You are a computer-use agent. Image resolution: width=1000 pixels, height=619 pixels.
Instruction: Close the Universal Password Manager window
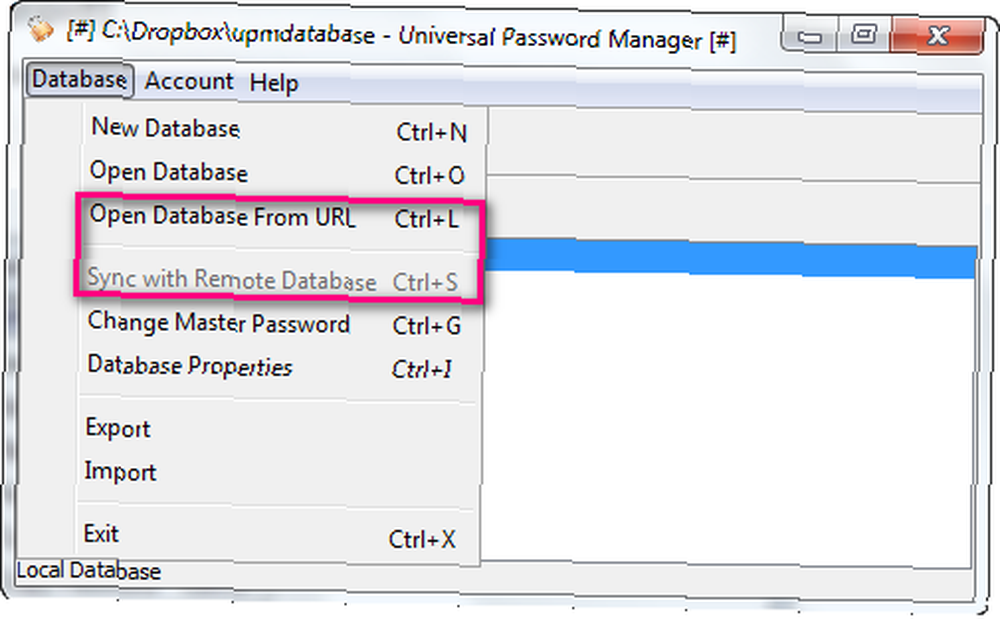click(936, 36)
